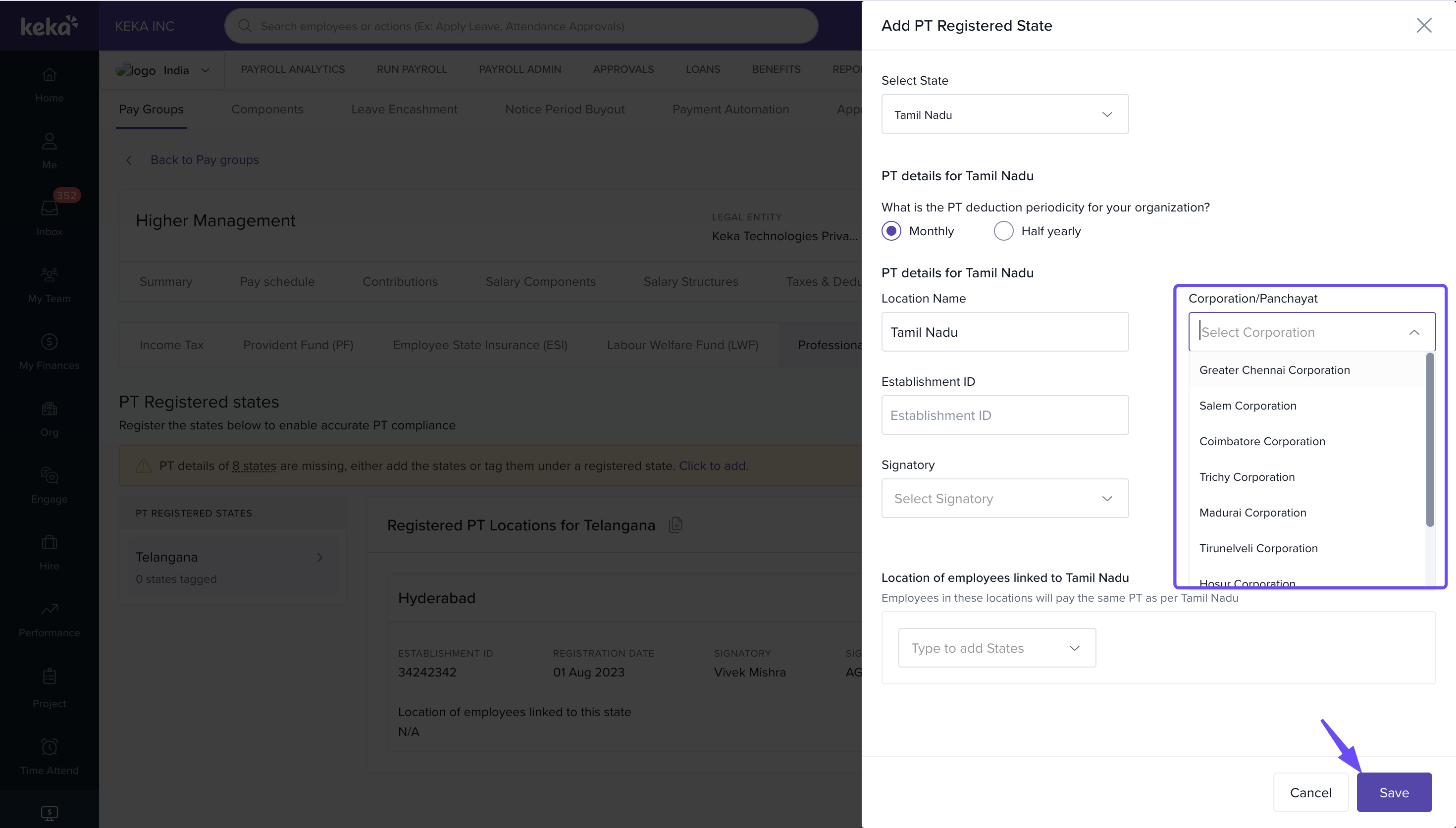Select the Half yearly radio button
The height and width of the screenshot is (828, 1456).
coord(1003,231)
